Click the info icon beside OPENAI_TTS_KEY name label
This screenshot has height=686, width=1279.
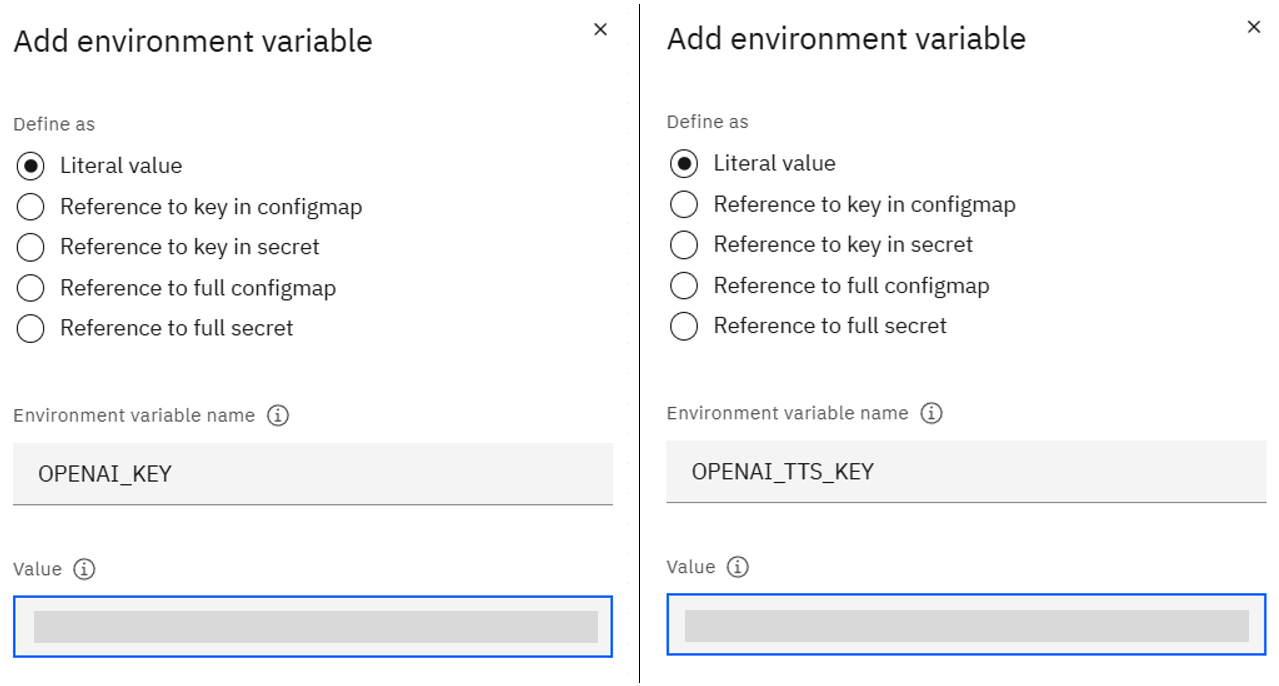coord(932,412)
